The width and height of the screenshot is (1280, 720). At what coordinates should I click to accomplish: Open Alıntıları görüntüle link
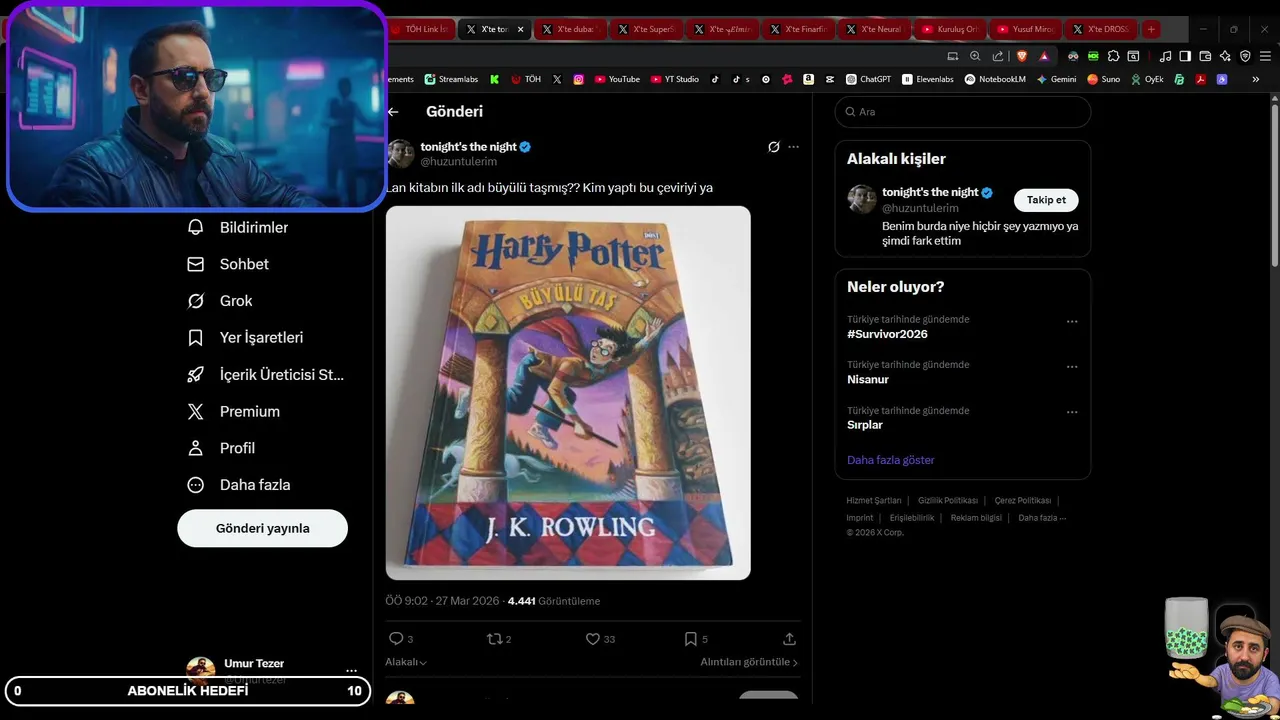749,662
